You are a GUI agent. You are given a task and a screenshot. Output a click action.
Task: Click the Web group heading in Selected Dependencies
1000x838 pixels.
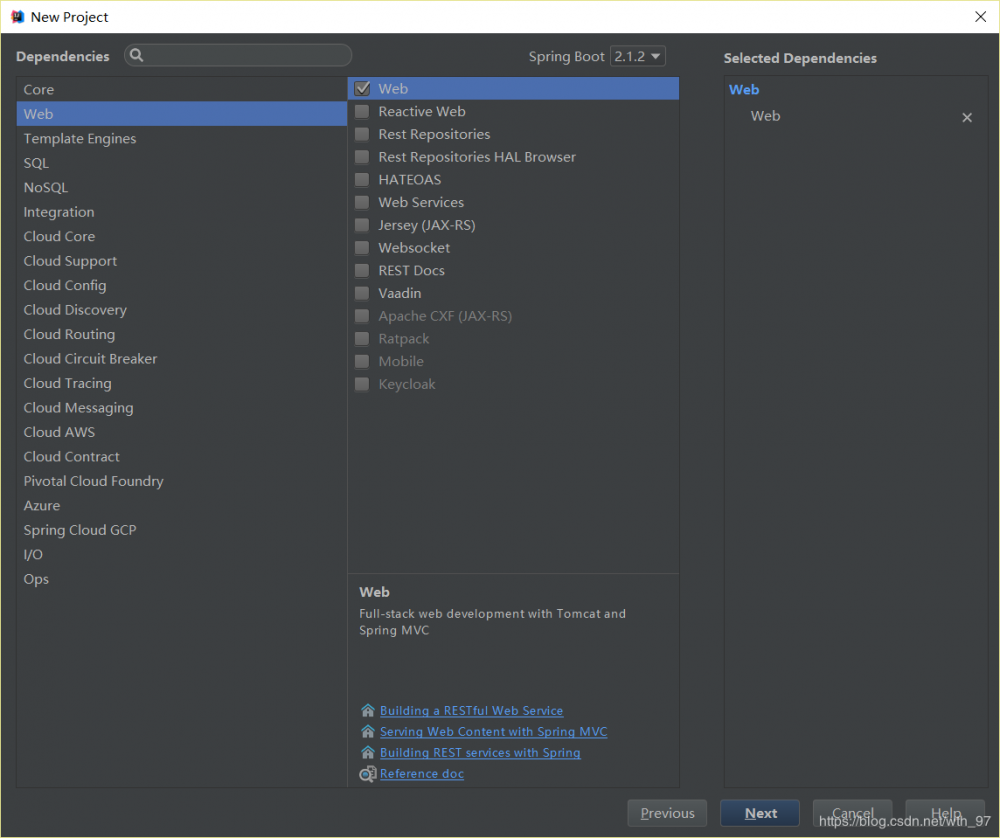[x=744, y=89]
